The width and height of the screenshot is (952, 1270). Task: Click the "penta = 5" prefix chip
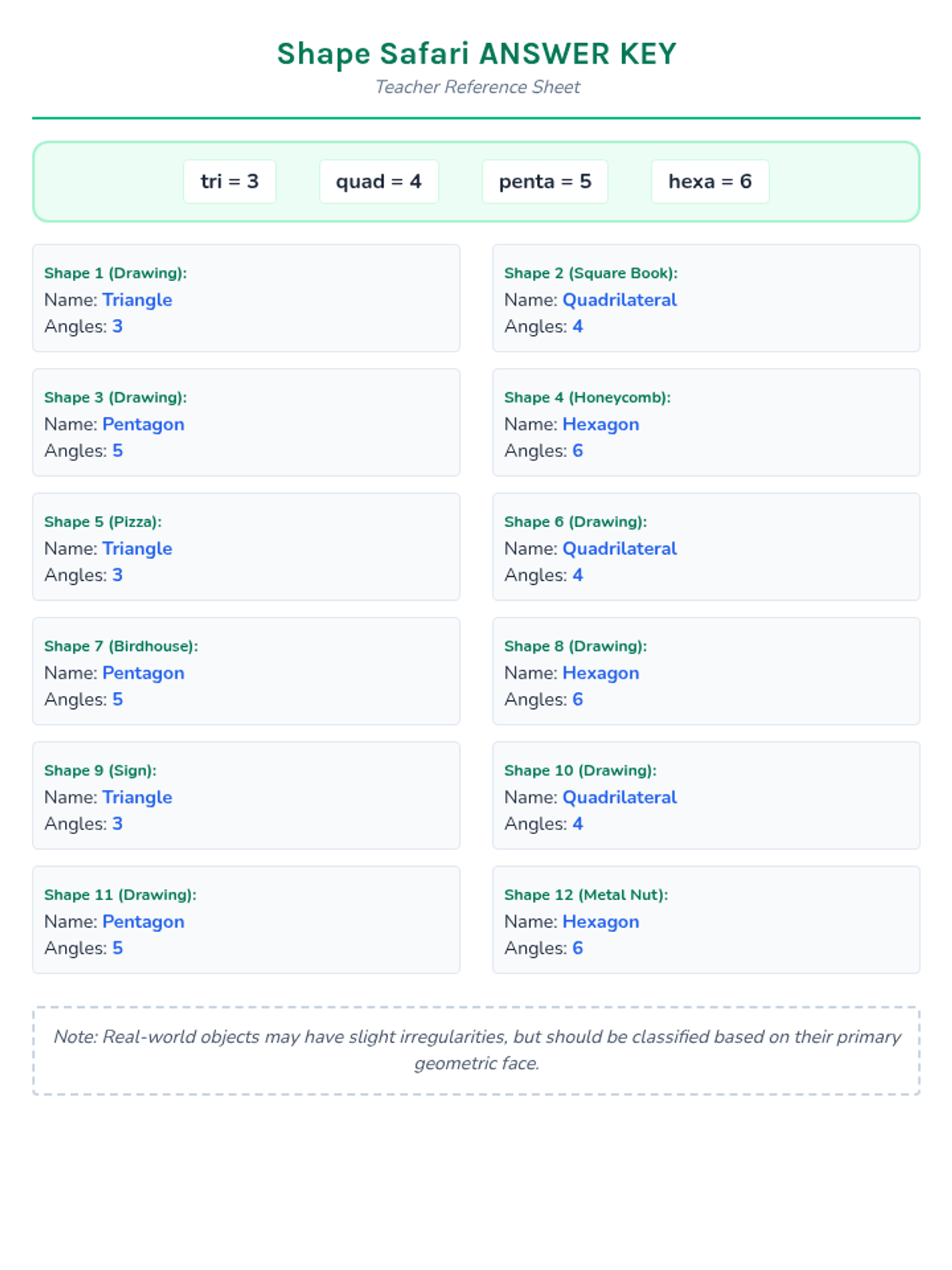544,182
